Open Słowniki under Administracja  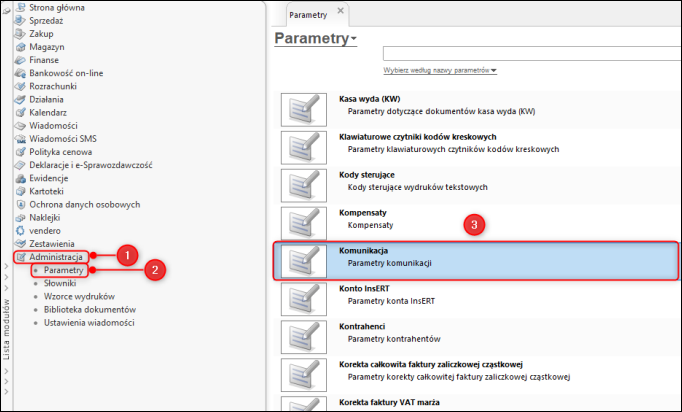point(60,283)
